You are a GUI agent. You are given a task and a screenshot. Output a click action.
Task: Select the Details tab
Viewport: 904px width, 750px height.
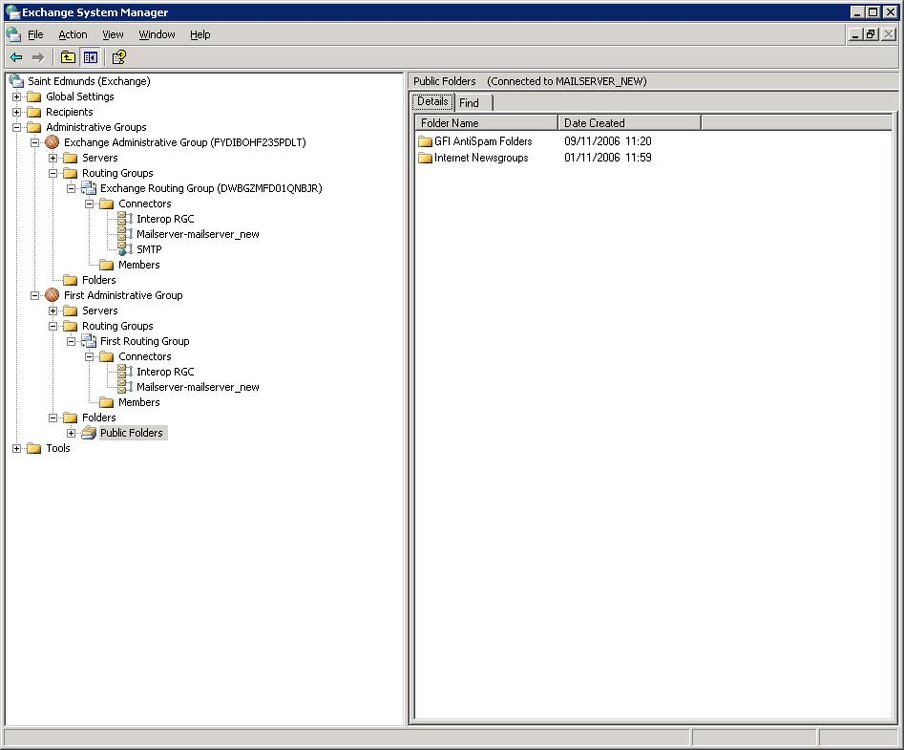point(432,101)
